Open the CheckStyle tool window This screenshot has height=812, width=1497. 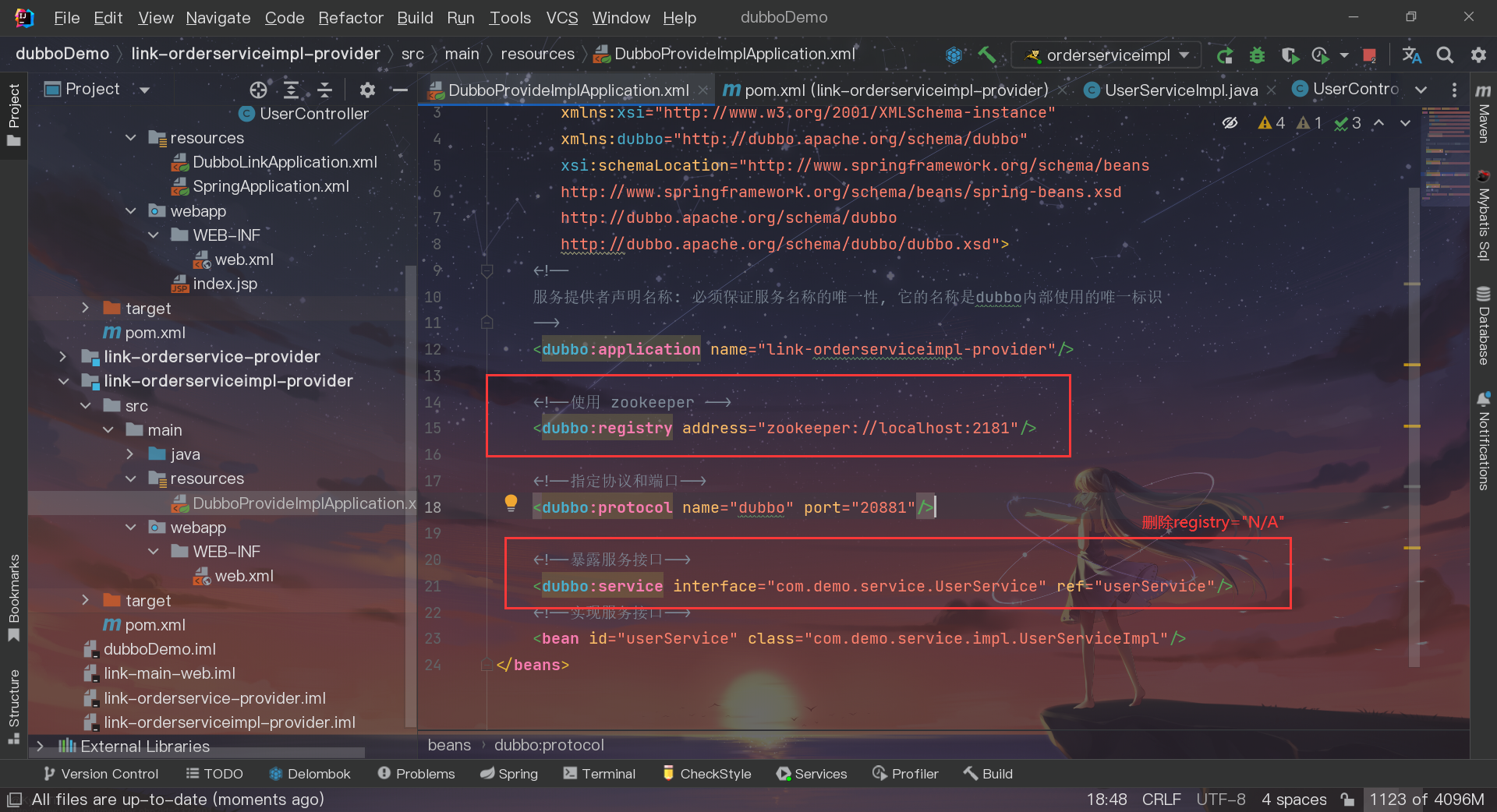(x=706, y=774)
